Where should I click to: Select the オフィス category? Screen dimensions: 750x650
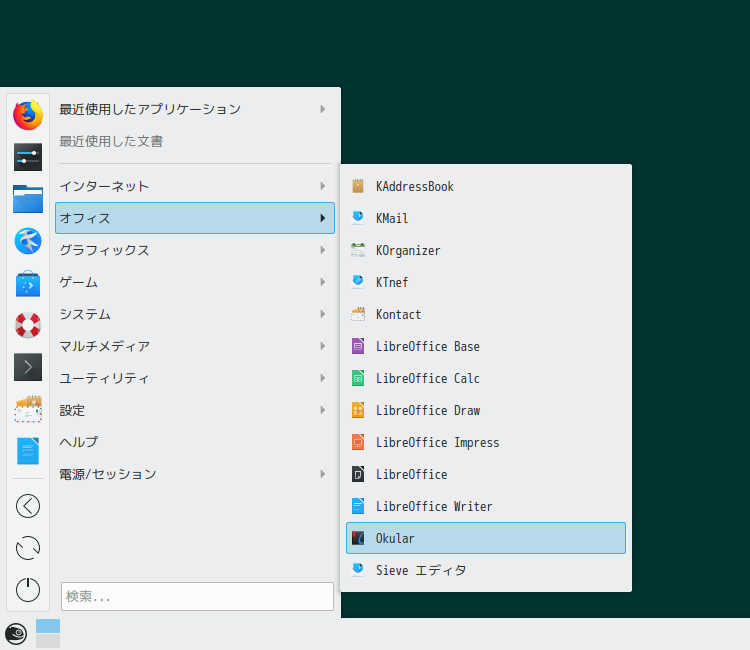tap(195, 218)
